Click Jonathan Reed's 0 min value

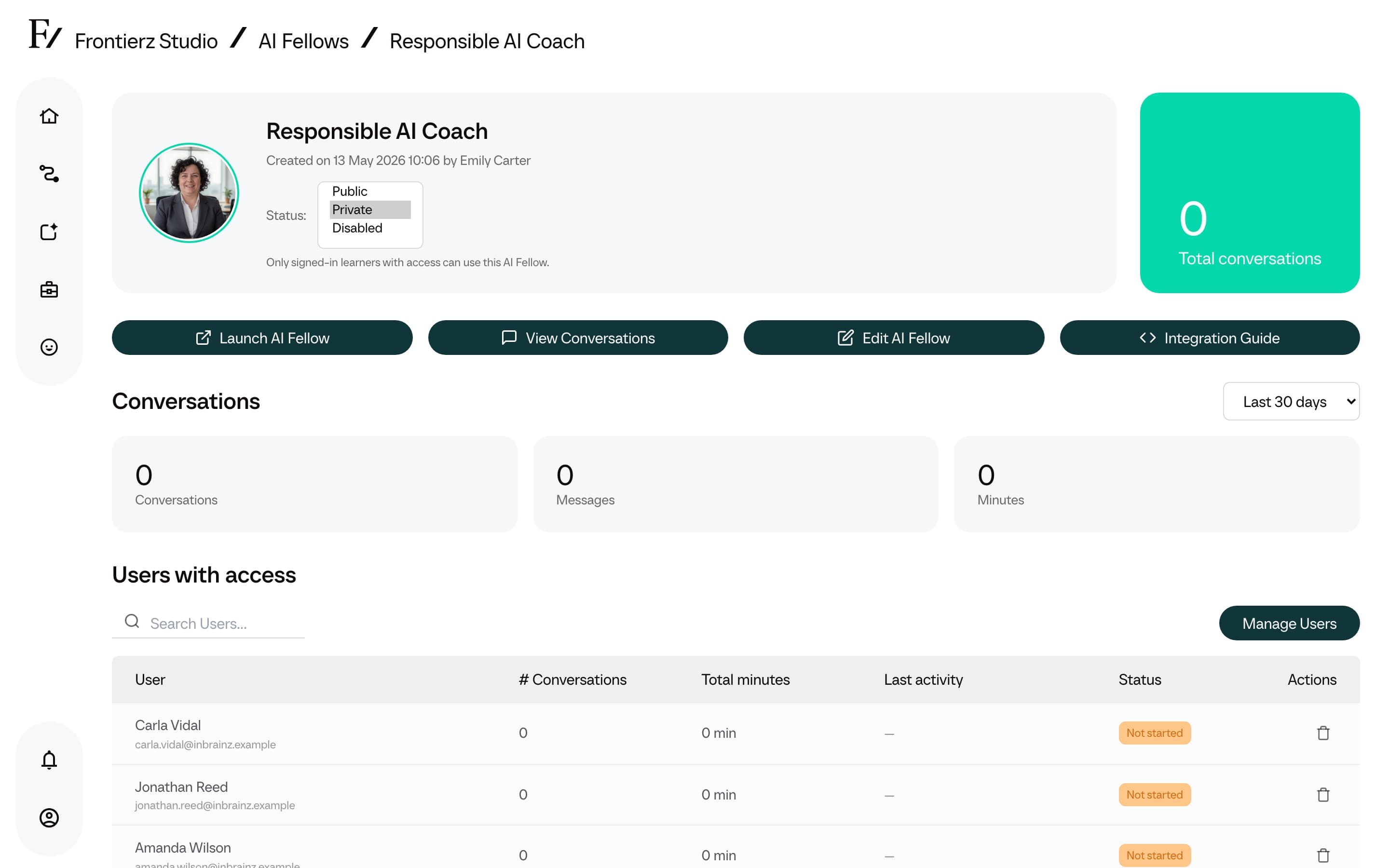[718, 795]
